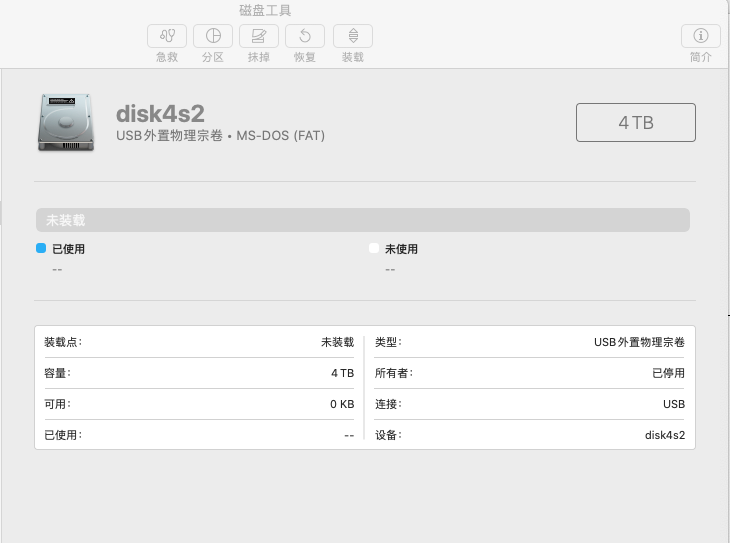
Task: Click the 装载点 row label
Action: [63, 342]
